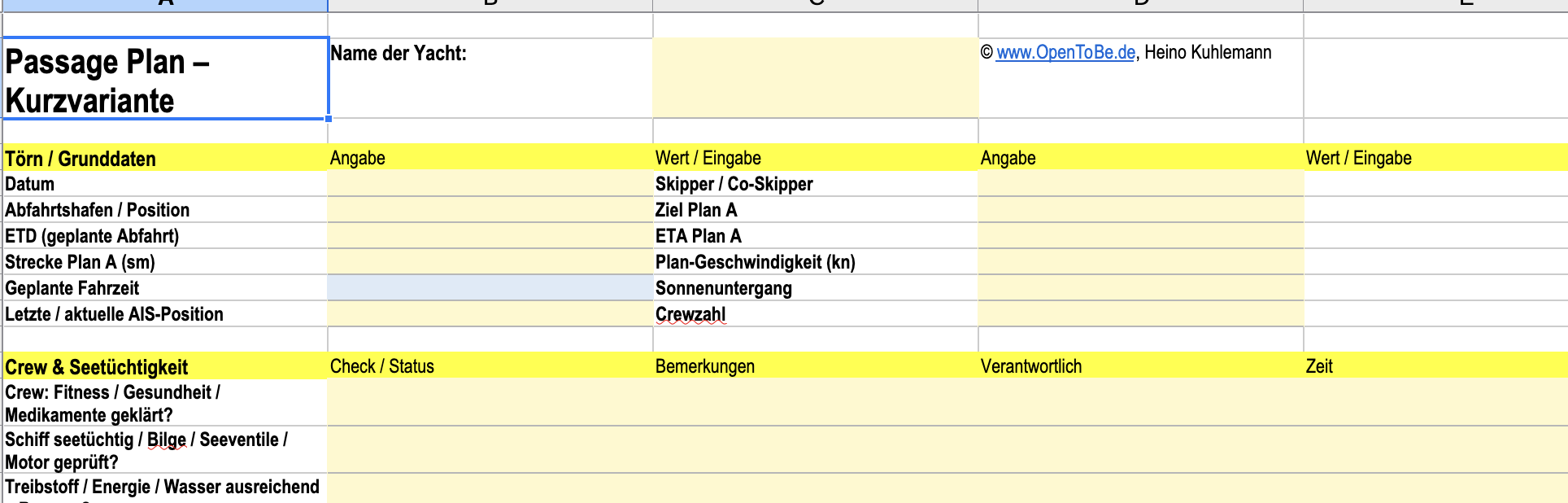Click the Check / Status cell for crew fitness
The width and height of the screenshot is (1568, 503).
(490, 403)
